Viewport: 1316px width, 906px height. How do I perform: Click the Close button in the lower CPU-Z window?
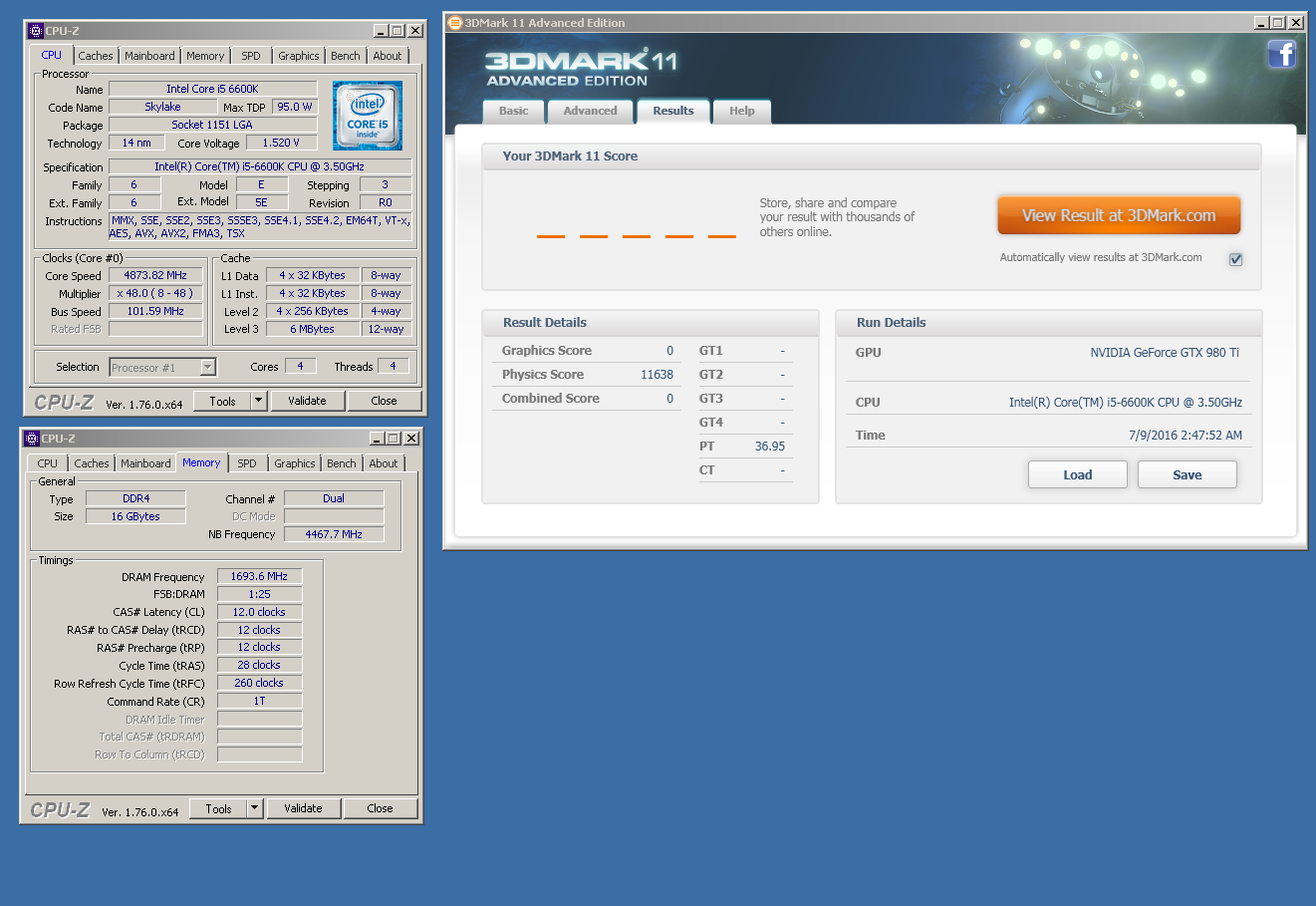(380, 808)
